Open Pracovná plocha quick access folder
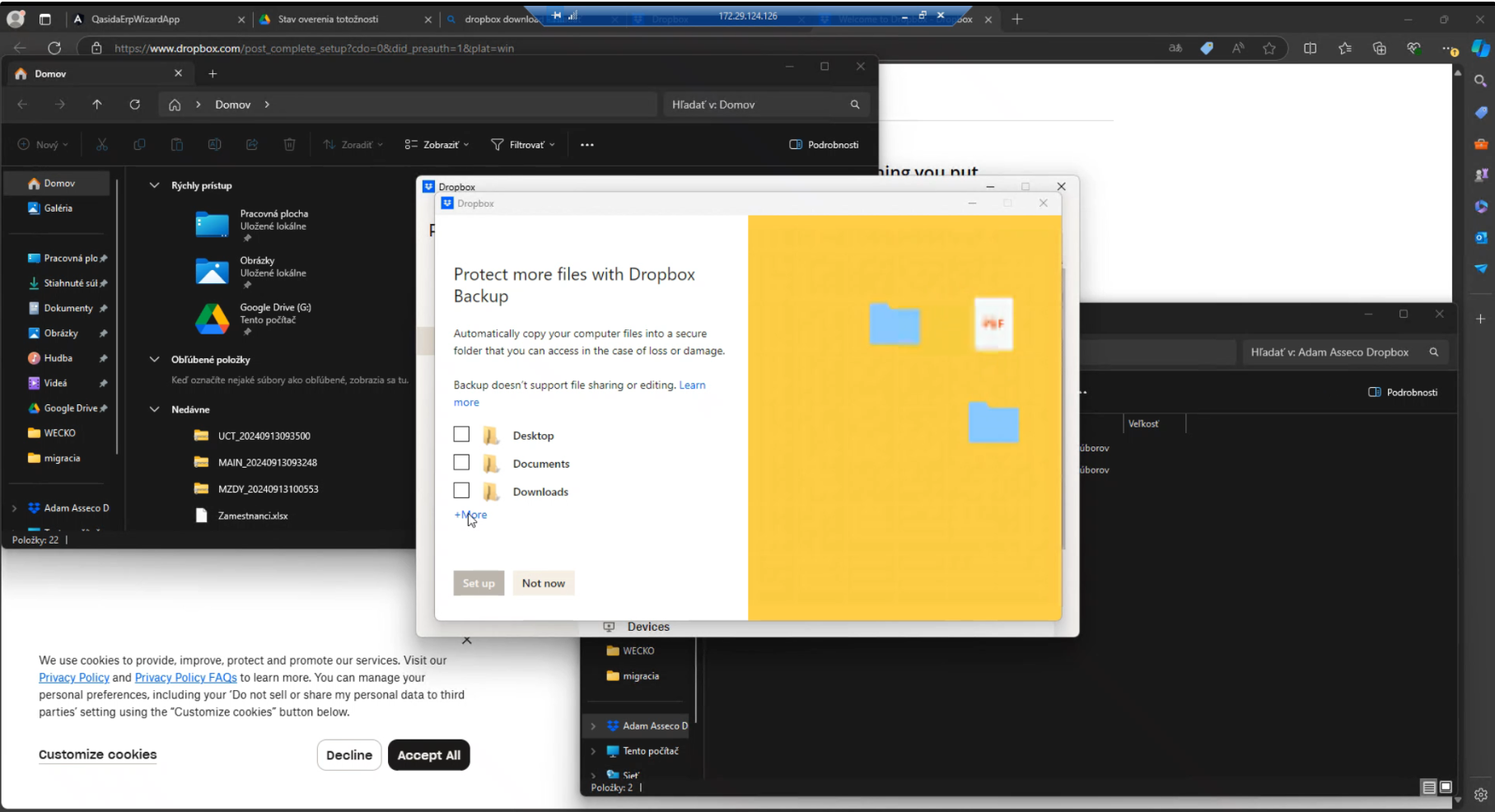Image resolution: width=1495 pixels, height=812 pixels. coord(252,223)
